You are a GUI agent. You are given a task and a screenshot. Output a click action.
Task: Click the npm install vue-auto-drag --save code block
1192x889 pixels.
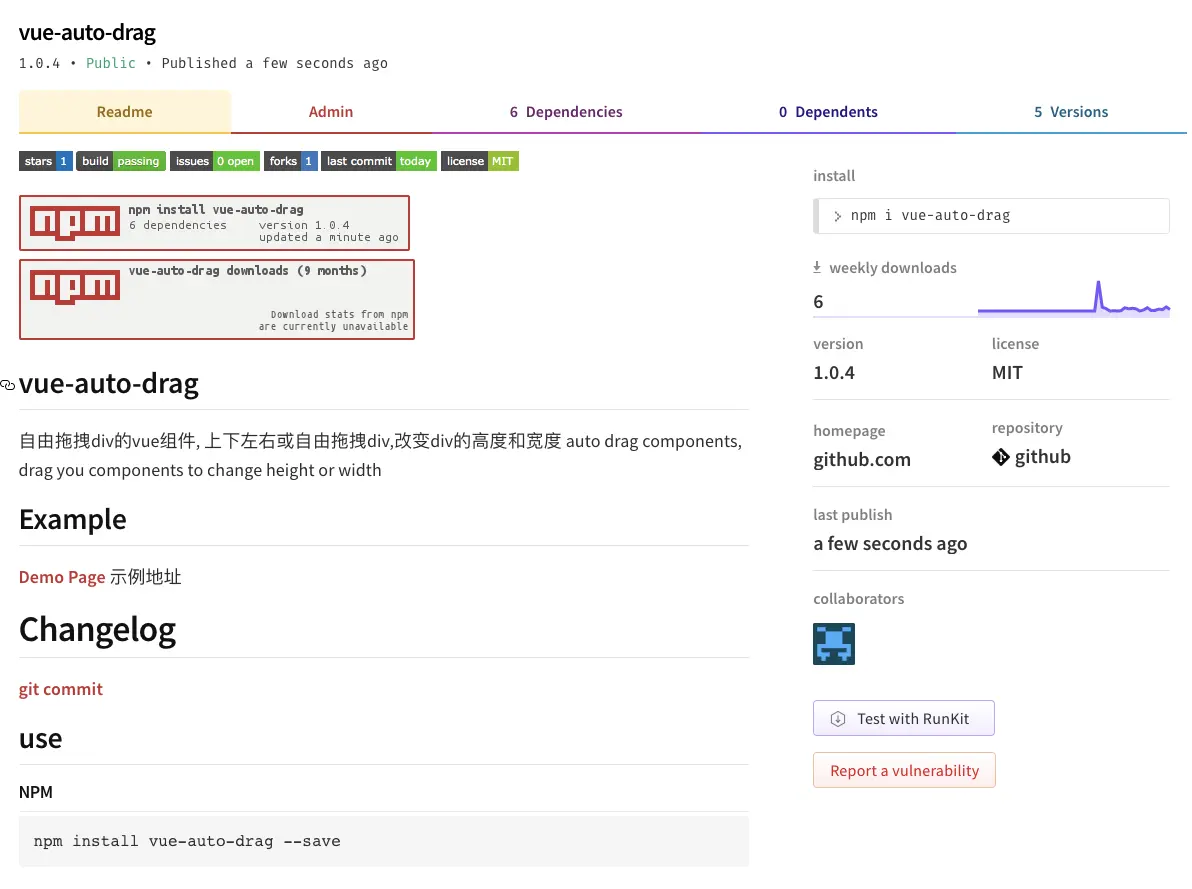pos(384,841)
